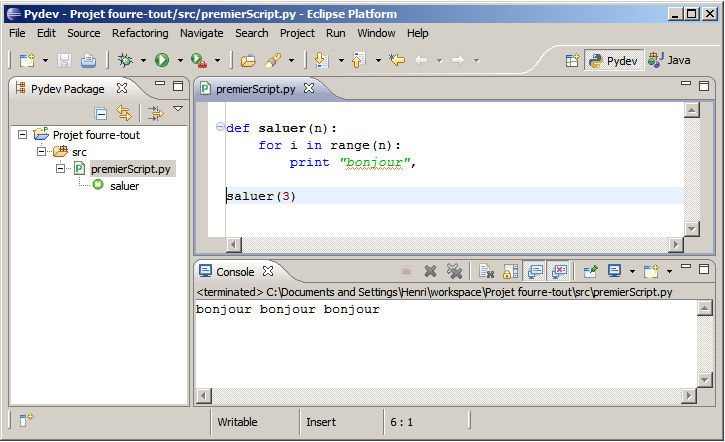This screenshot has width=725, height=442.
Task: Click the Save floppy disk icon
Action: [64, 60]
